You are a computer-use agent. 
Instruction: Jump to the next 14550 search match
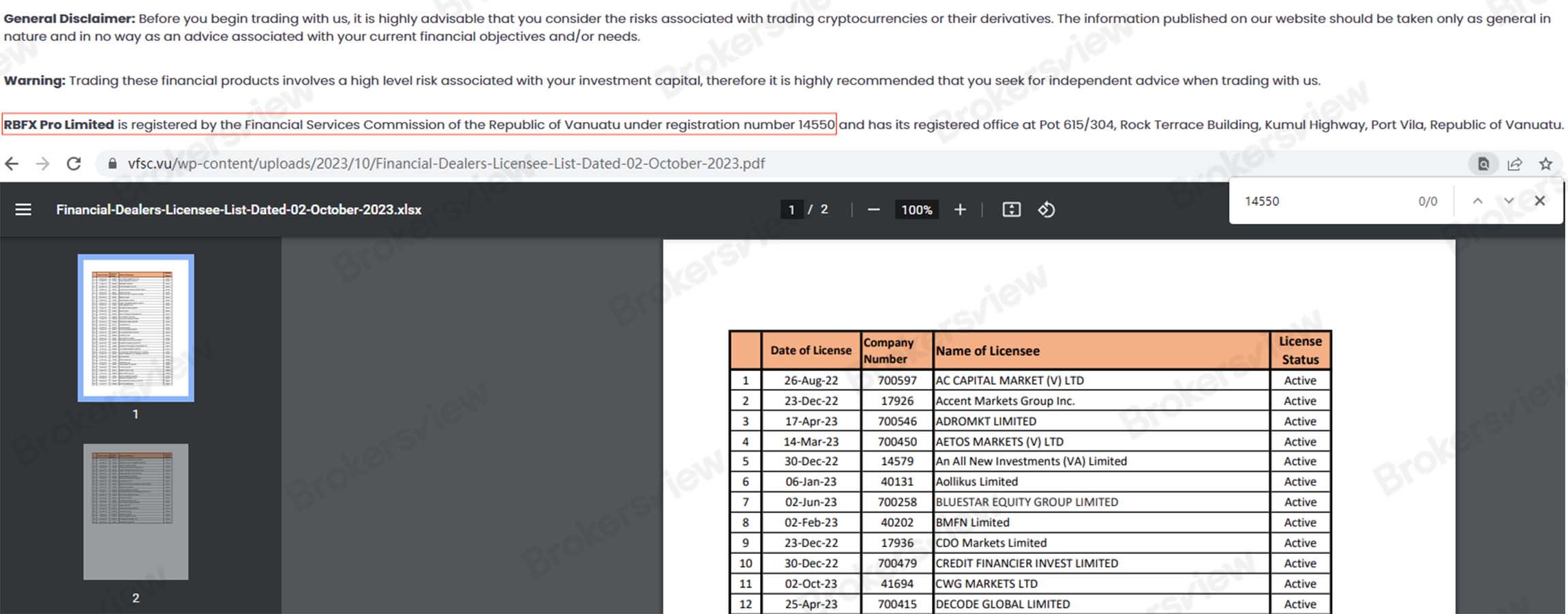click(1508, 201)
